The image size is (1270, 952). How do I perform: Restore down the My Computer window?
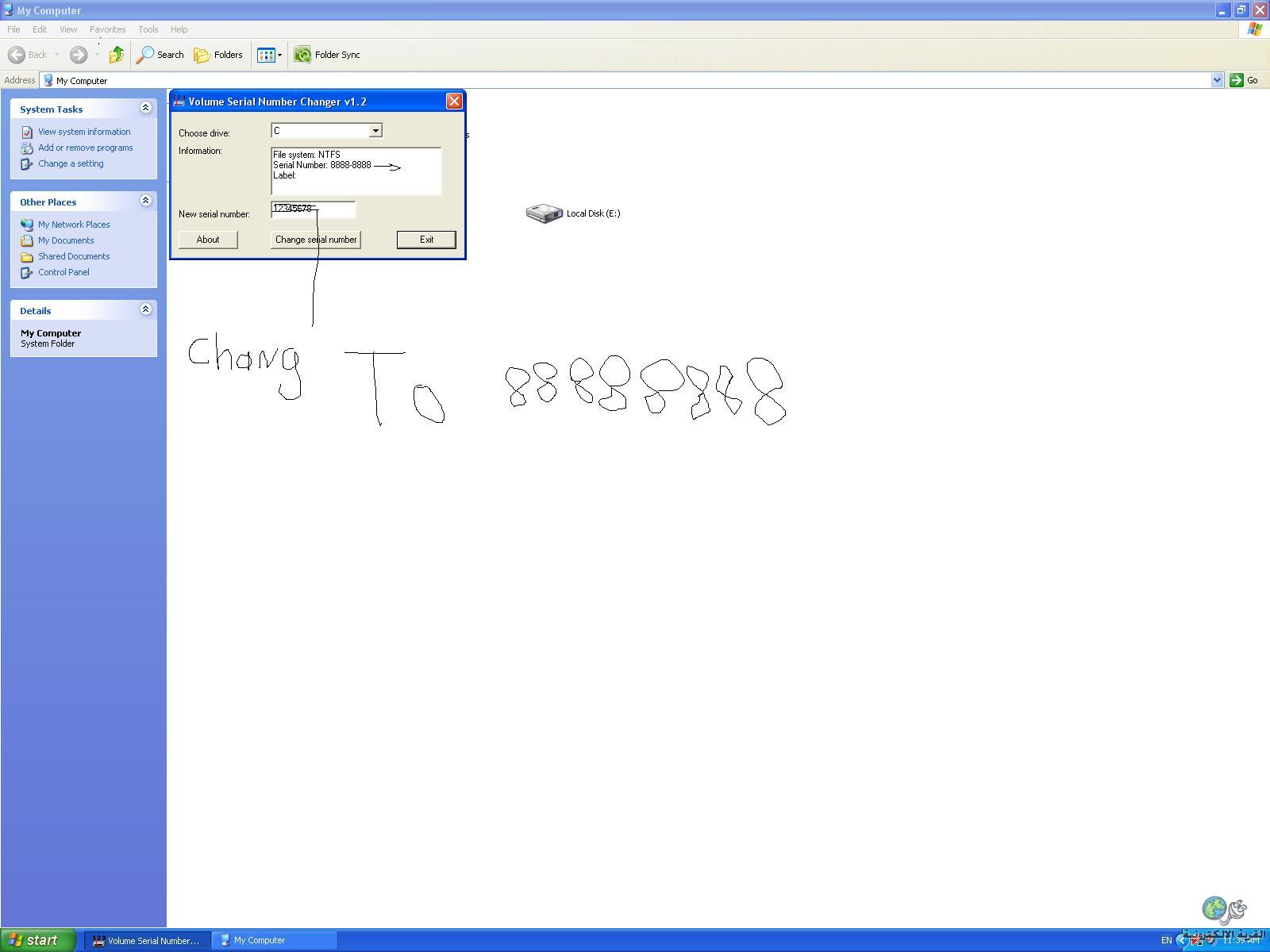[x=1241, y=10]
